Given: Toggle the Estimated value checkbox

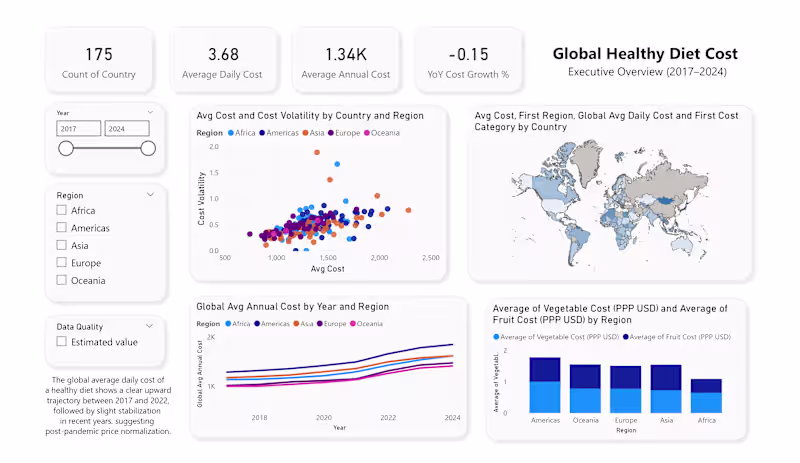Looking at the screenshot, I should click(x=61, y=342).
